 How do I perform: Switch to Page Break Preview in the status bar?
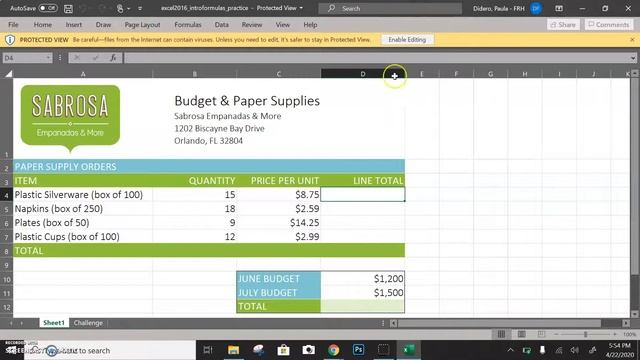coord(541,334)
